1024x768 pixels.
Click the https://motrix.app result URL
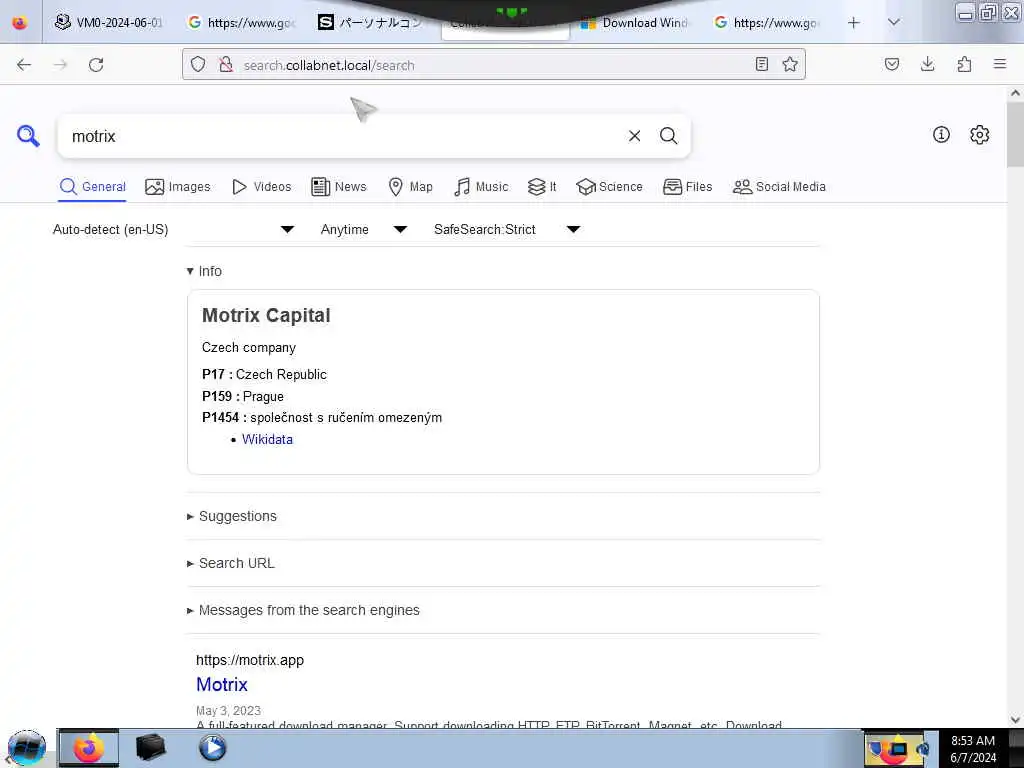click(x=249, y=660)
